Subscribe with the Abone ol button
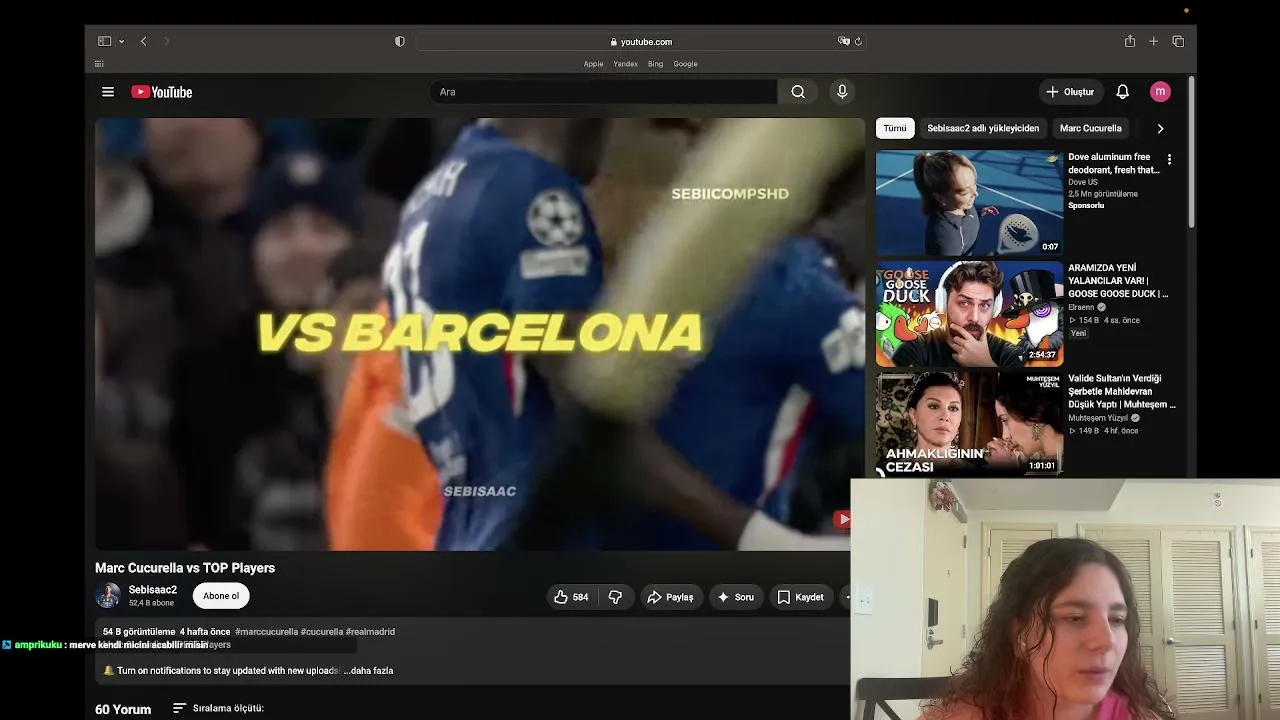This screenshot has height=720, width=1280. (221, 596)
